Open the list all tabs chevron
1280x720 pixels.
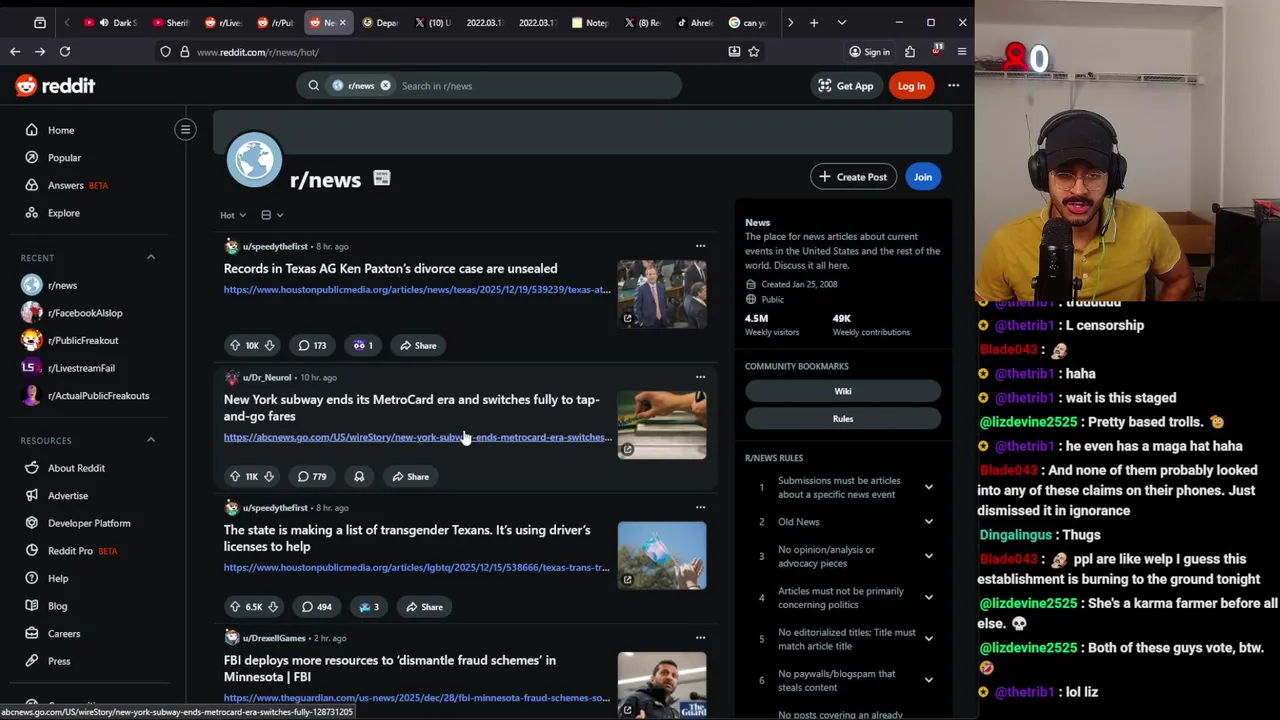842,22
